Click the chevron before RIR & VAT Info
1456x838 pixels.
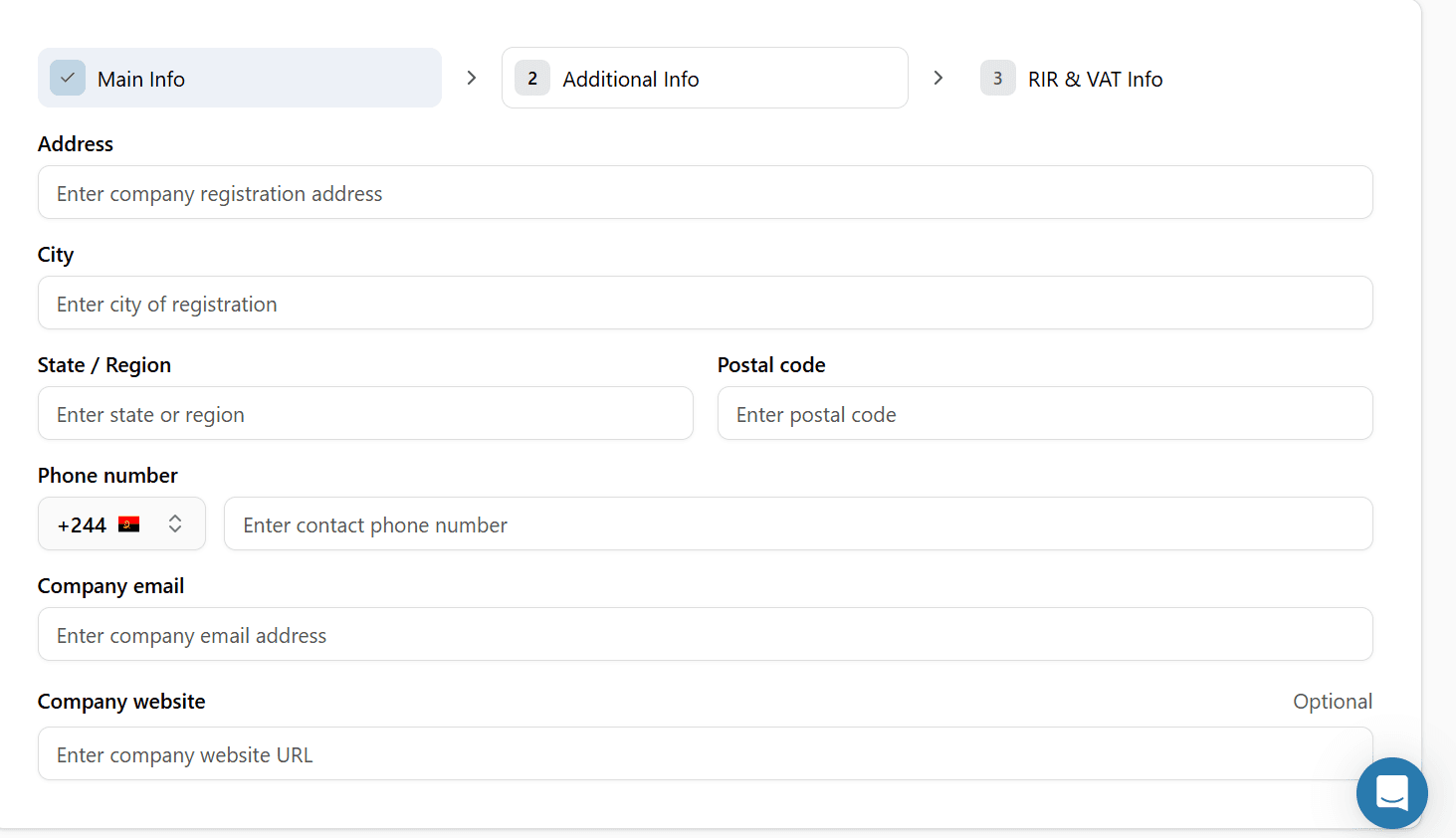click(936, 77)
